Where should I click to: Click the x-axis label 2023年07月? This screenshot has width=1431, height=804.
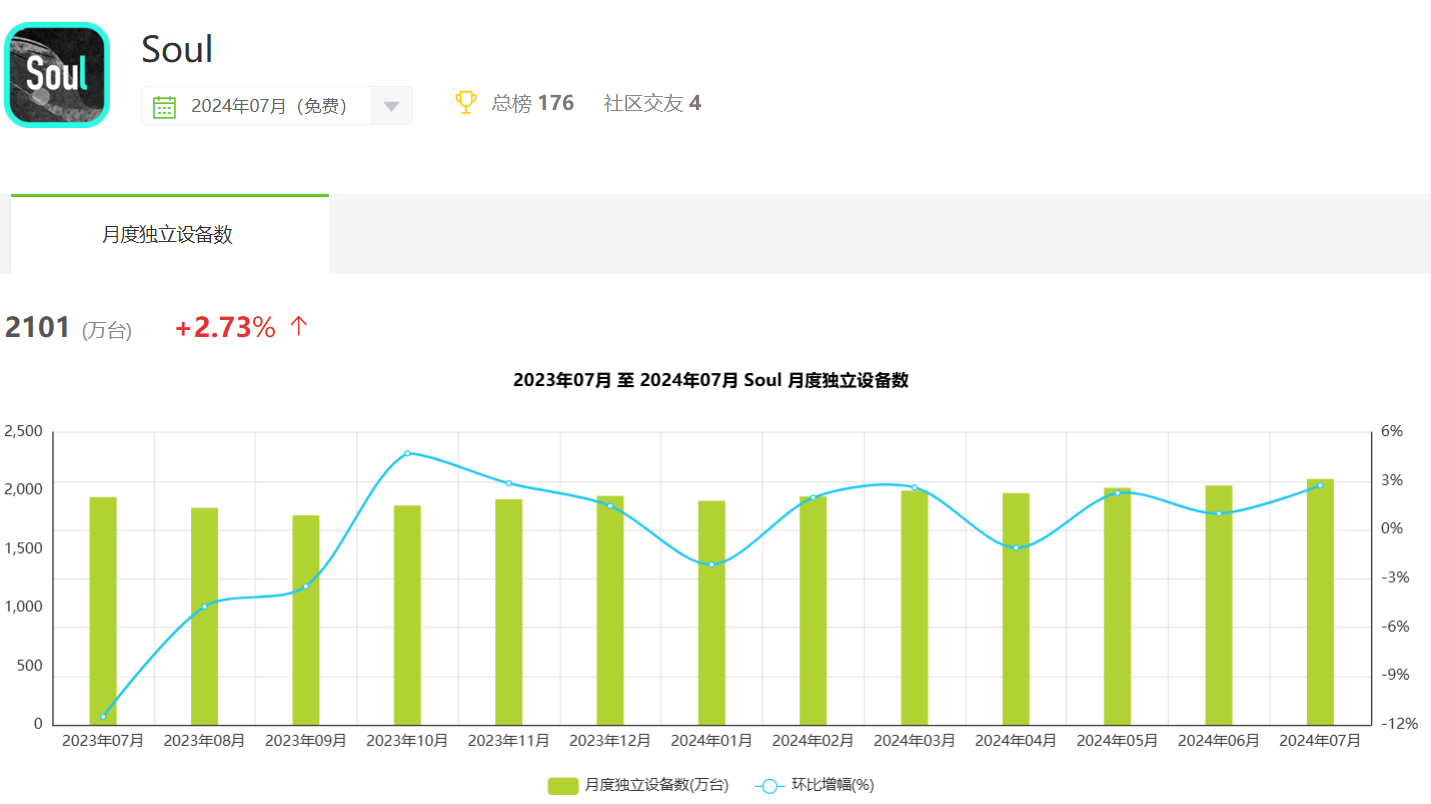click(103, 741)
